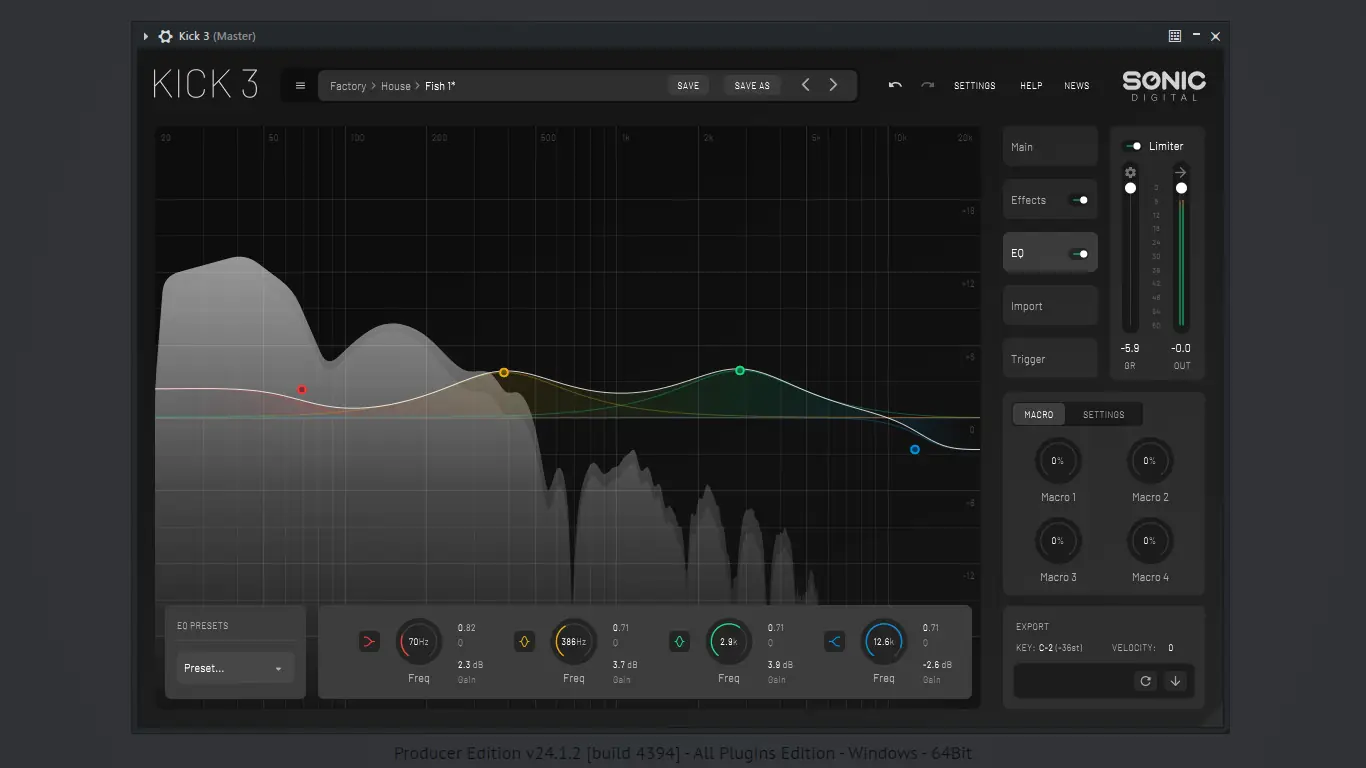Click the -0.0 OUT readout
Viewport: 1366px width, 768px height.
[x=1181, y=348]
